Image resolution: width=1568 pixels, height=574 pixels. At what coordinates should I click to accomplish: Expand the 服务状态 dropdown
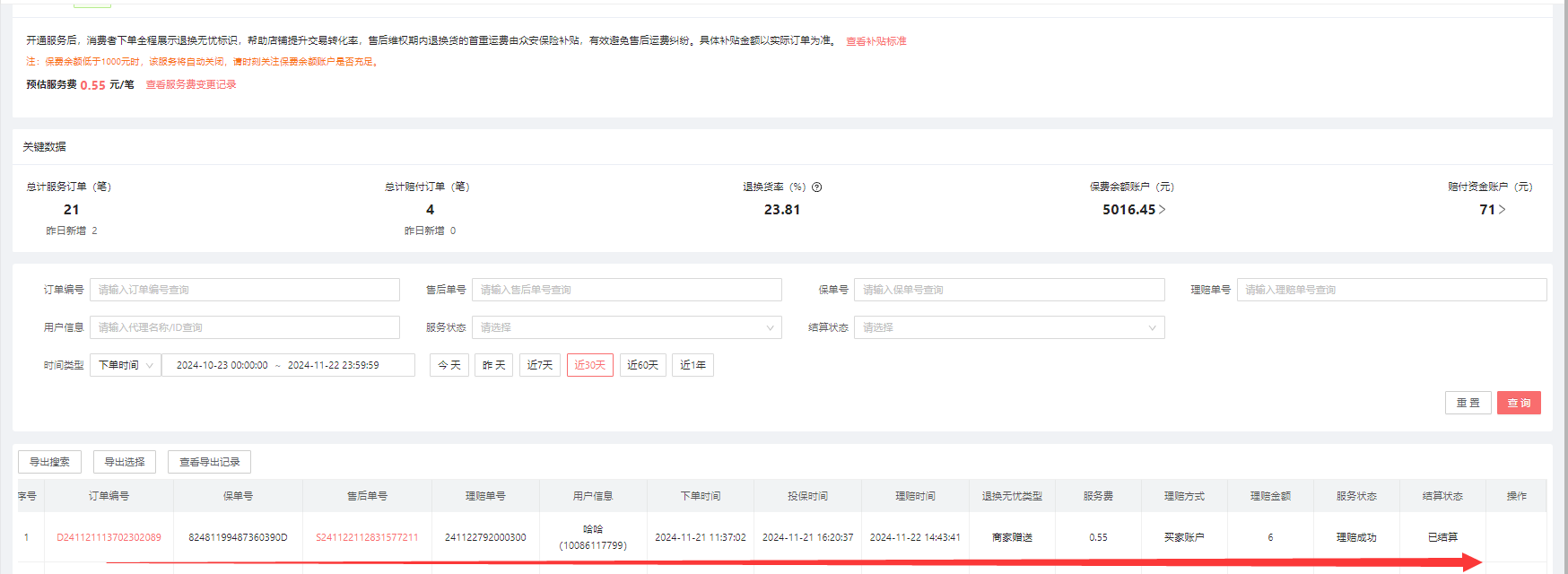pos(626,327)
